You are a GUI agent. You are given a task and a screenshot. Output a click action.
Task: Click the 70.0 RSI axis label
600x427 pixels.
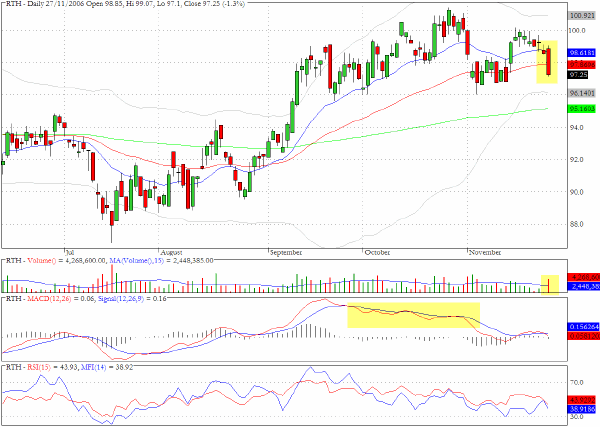(x=577, y=382)
